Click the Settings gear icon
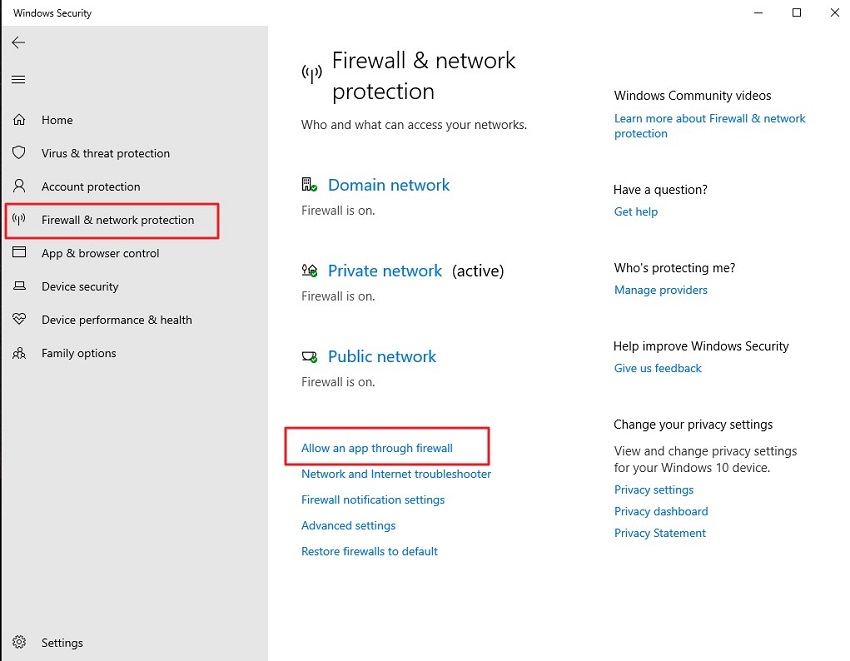This screenshot has height=661, width=850. coord(19,643)
